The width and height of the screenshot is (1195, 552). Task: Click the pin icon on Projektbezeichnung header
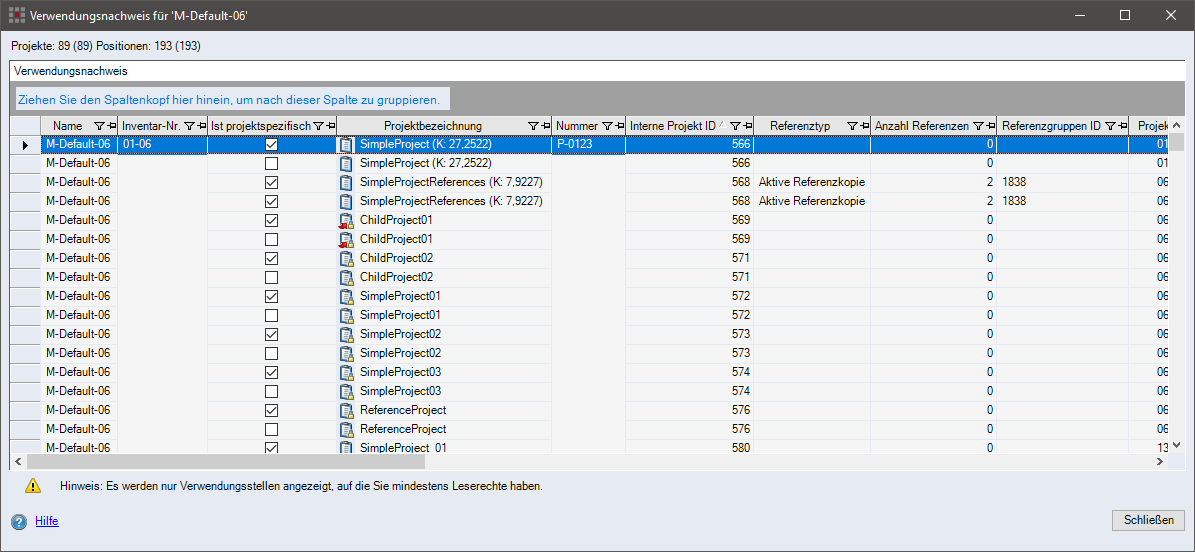pos(544,125)
